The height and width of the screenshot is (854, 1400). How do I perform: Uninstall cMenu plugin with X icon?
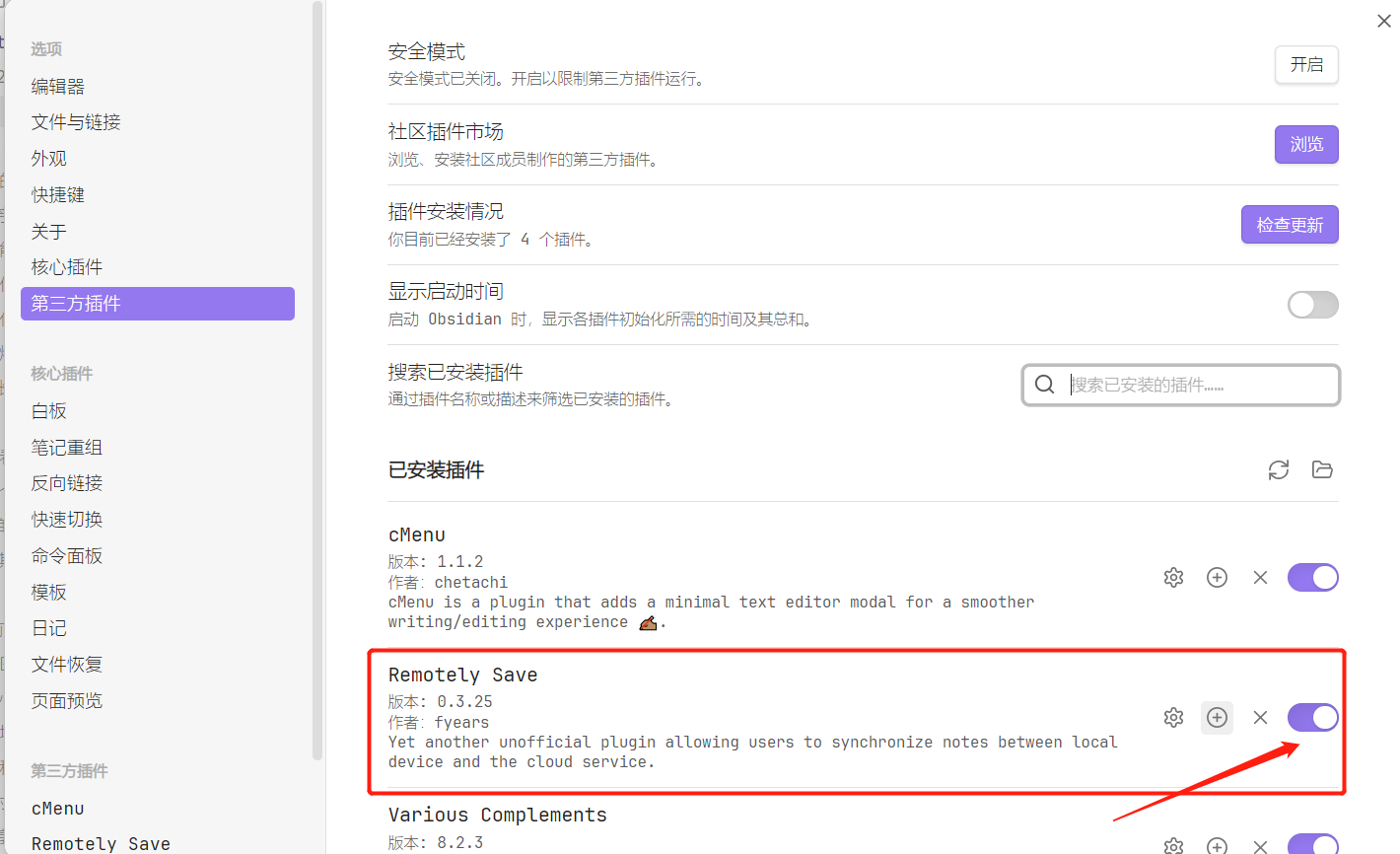pos(1260,578)
